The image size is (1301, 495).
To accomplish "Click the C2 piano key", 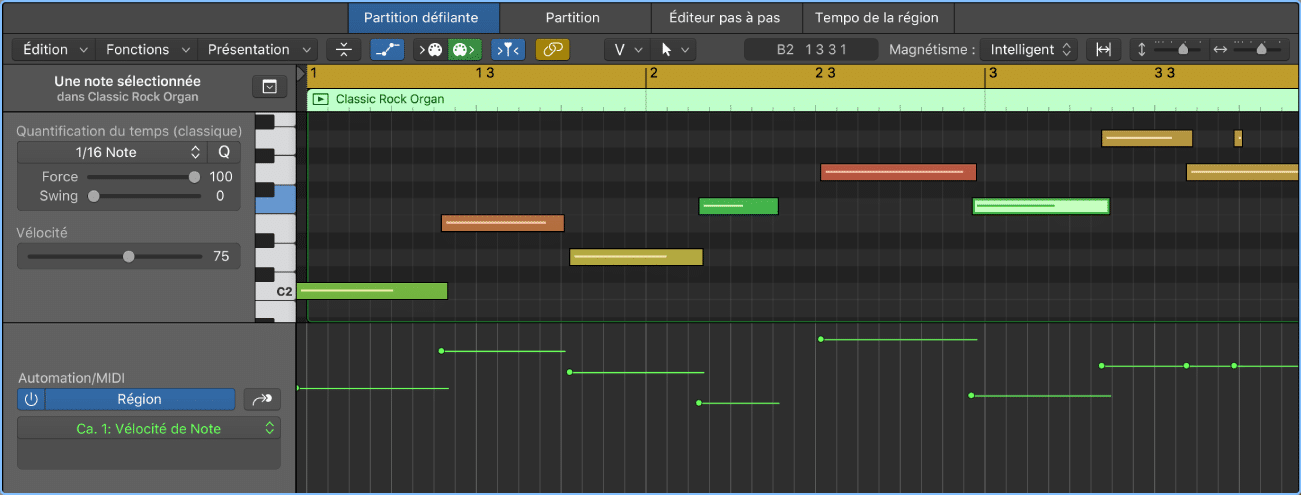I will click(x=276, y=292).
